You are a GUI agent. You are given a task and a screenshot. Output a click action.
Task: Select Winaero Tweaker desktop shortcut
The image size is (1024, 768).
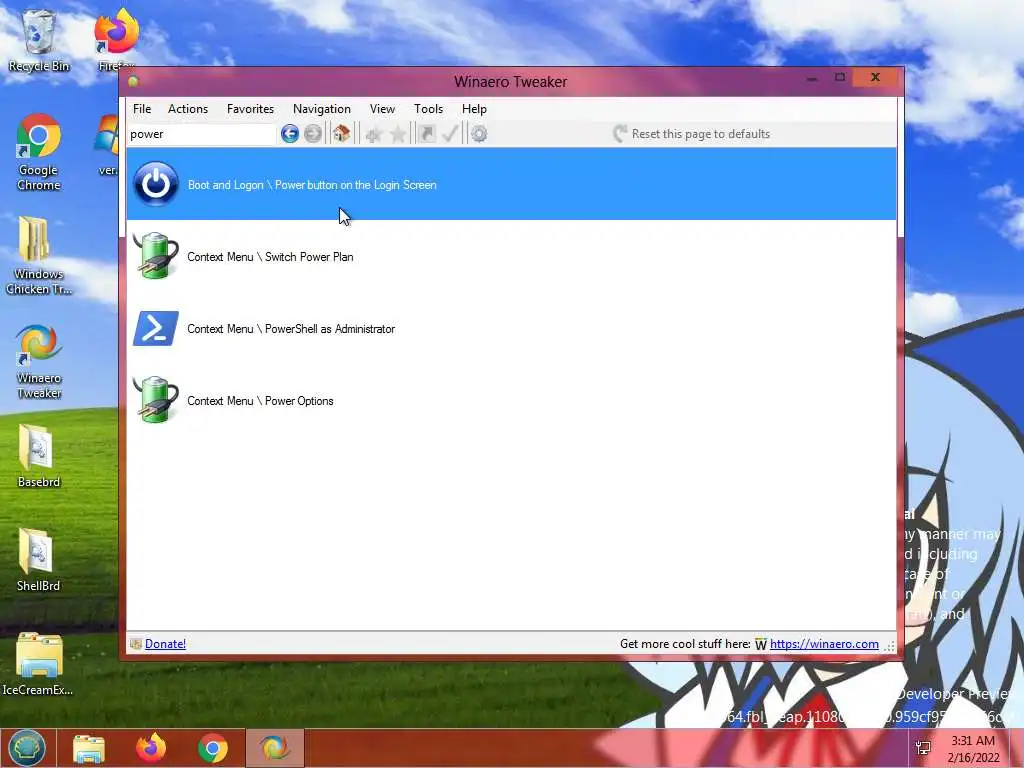[x=39, y=361]
